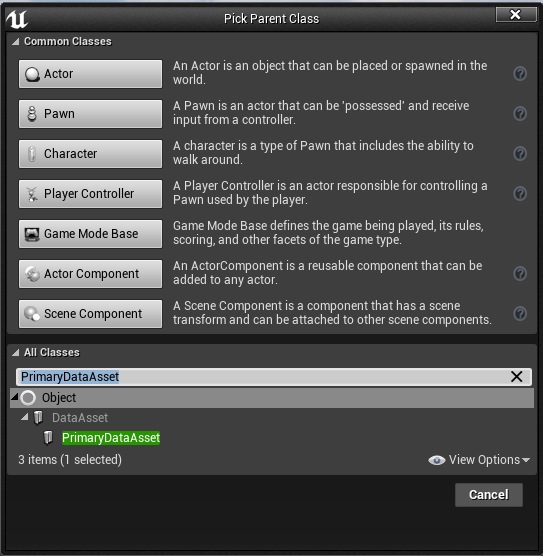Click Cancel to dismiss the dialog
The width and height of the screenshot is (543, 556).
[489, 495]
